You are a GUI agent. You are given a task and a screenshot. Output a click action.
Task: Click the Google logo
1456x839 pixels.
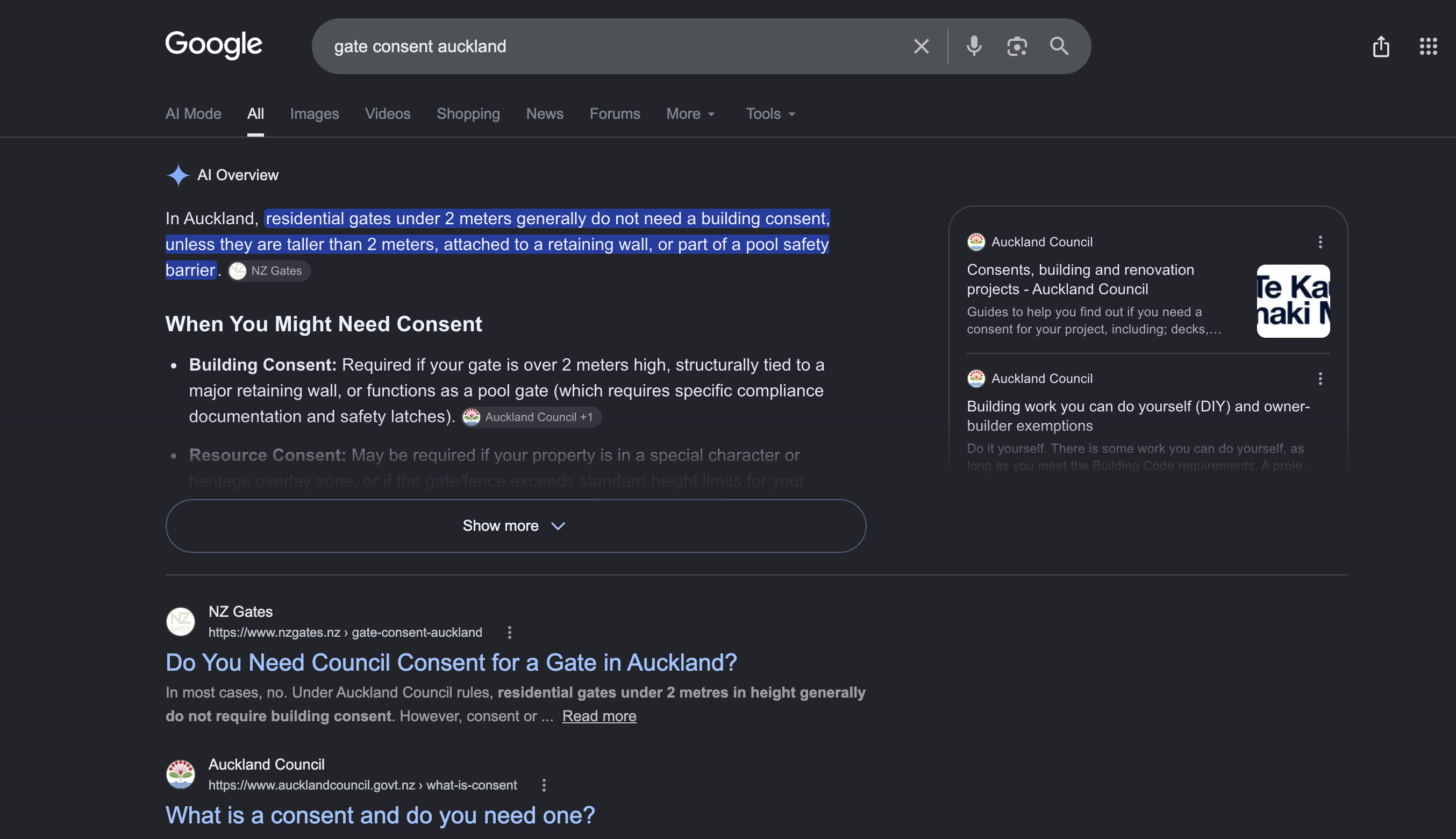[213, 45]
